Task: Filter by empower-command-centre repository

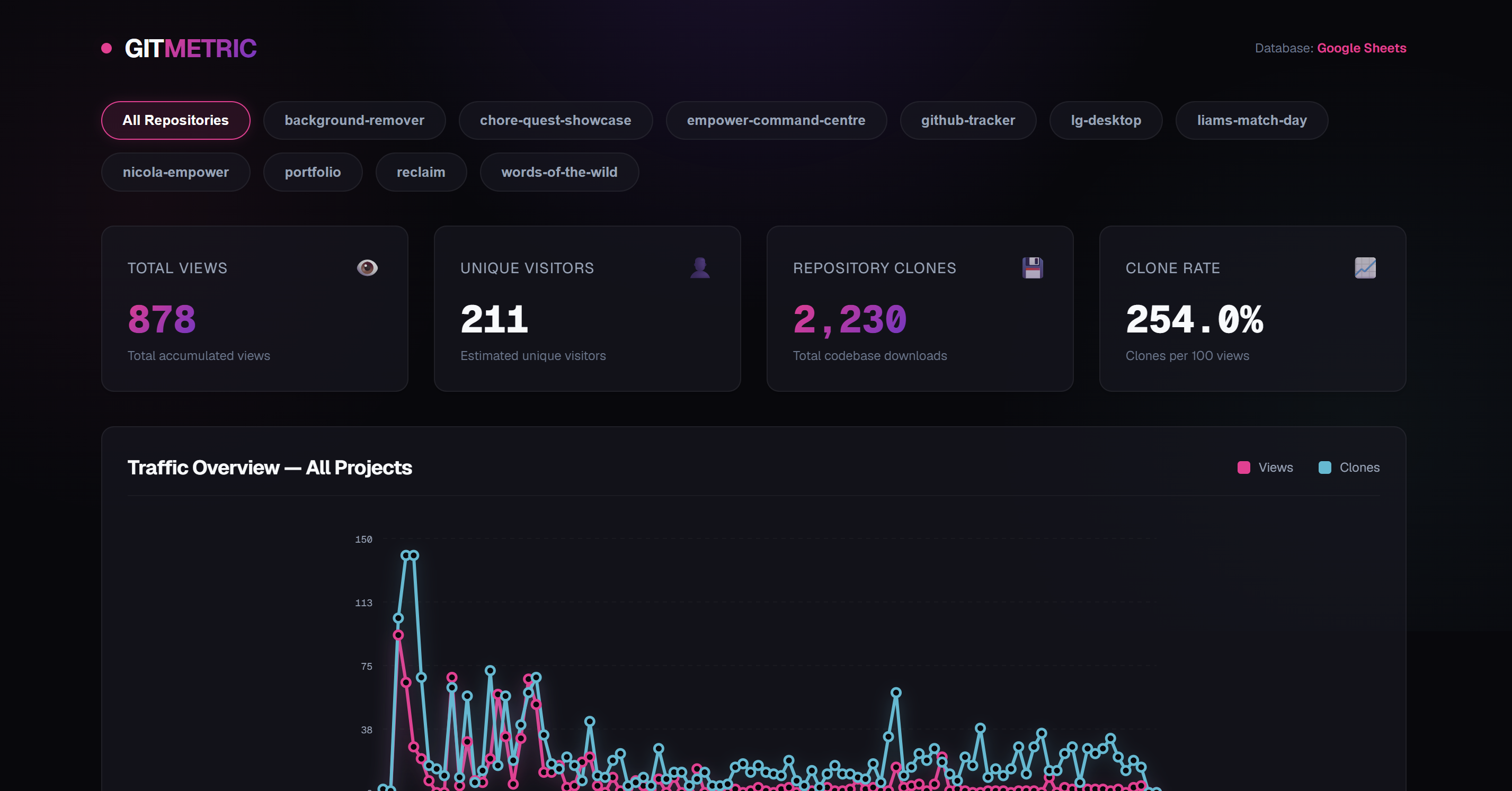Action: coord(776,120)
